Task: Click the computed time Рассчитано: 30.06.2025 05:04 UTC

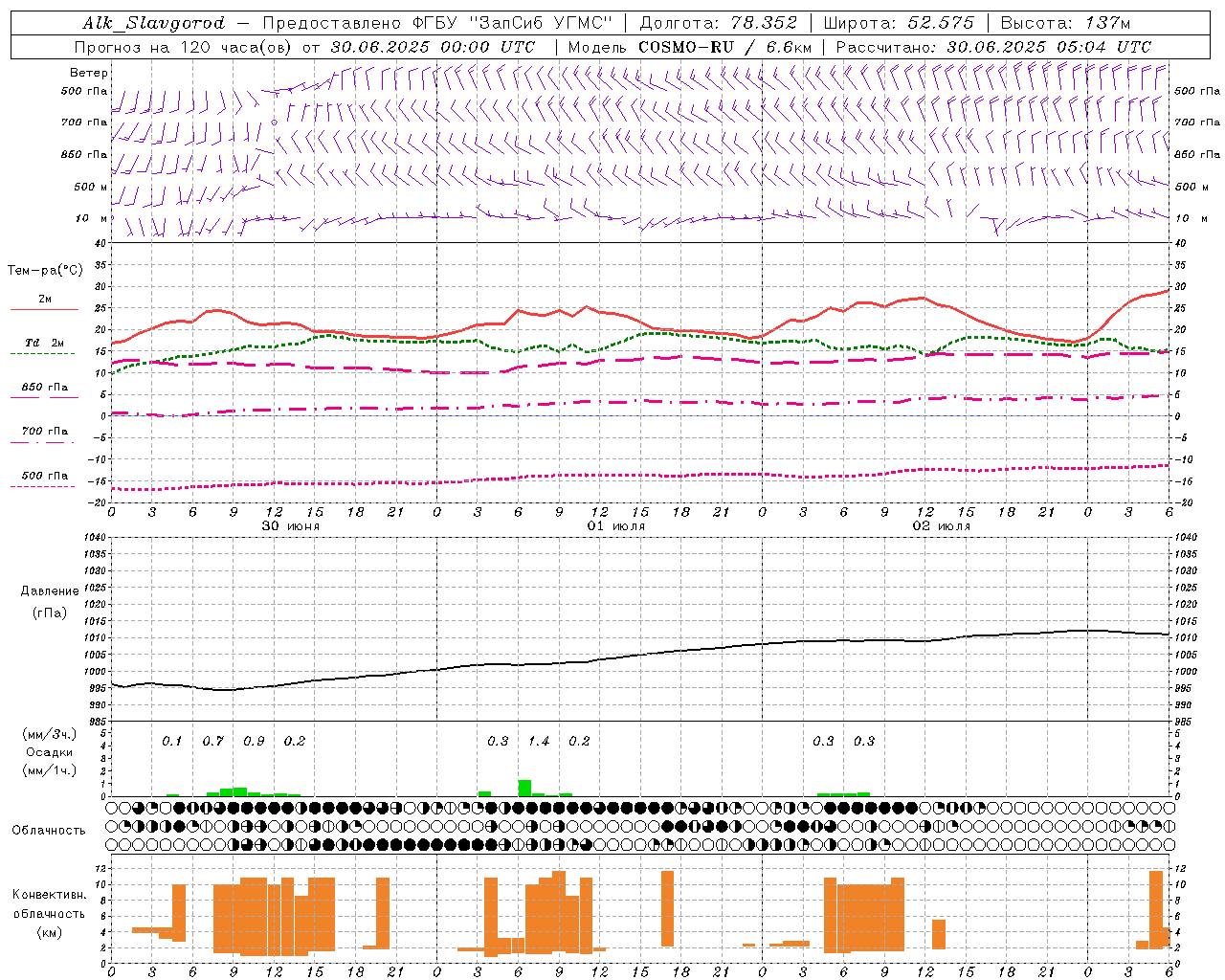Action: coord(993,47)
